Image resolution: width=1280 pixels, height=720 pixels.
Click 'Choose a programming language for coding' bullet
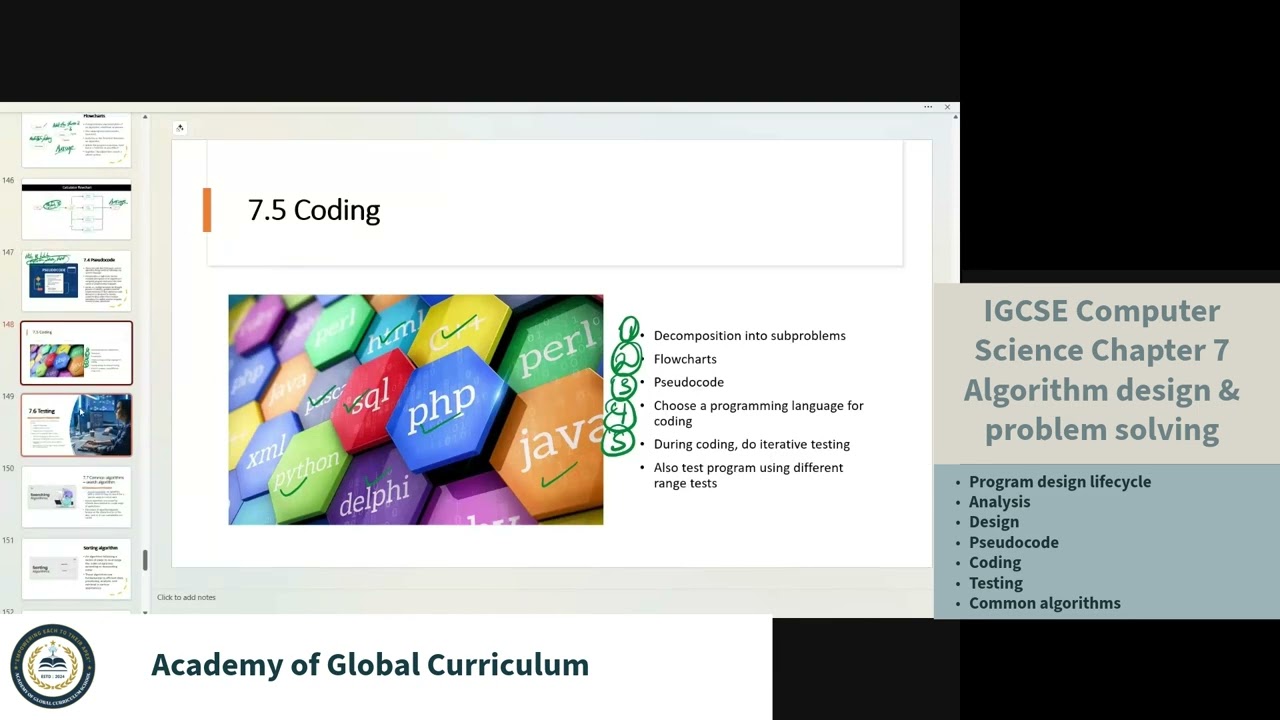pos(758,413)
